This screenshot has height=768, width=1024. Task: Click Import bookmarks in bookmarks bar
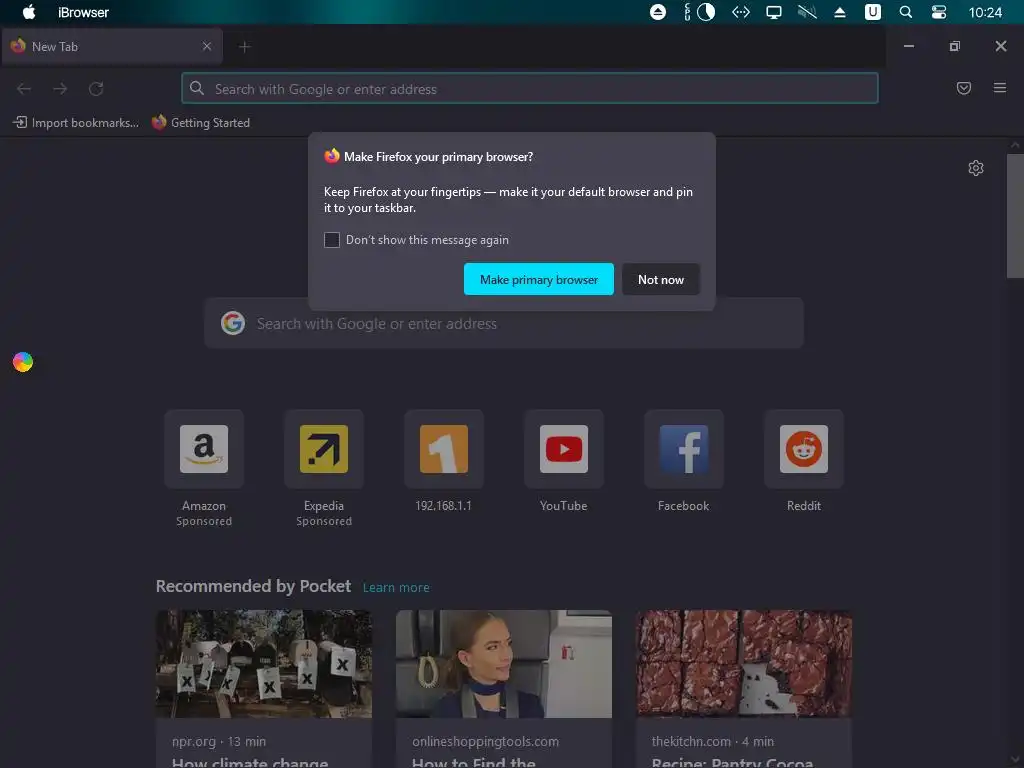point(76,123)
